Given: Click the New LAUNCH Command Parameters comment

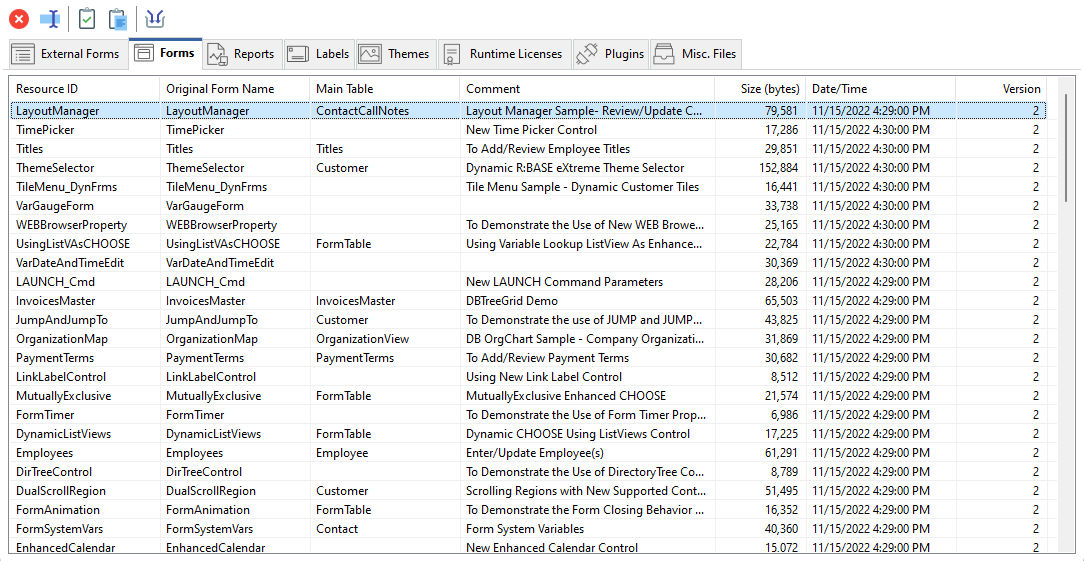Looking at the screenshot, I should tap(565, 282).
